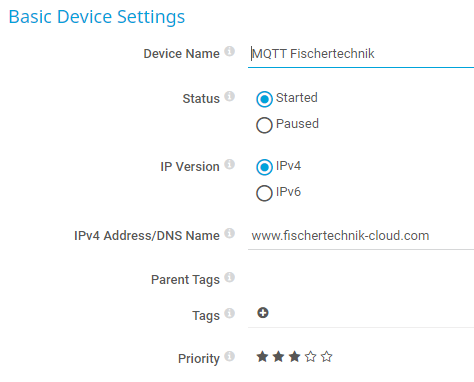Switch IP version to IPv6
The width and height of the screenshot is (474, 382).
pos(264,193)
